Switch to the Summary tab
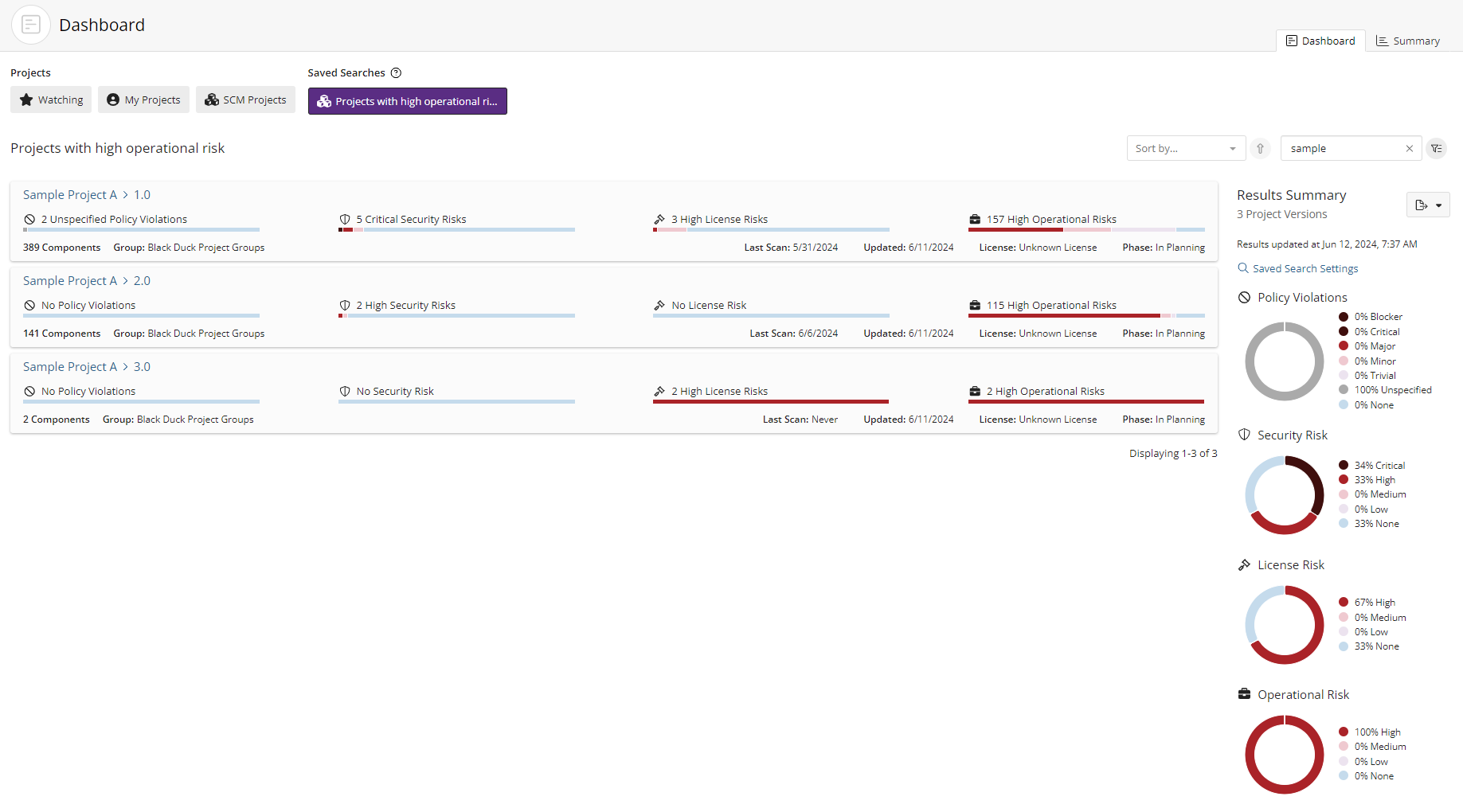Image resolution: width=1463 pixels, height=812 pixels. pos(1407,41)
